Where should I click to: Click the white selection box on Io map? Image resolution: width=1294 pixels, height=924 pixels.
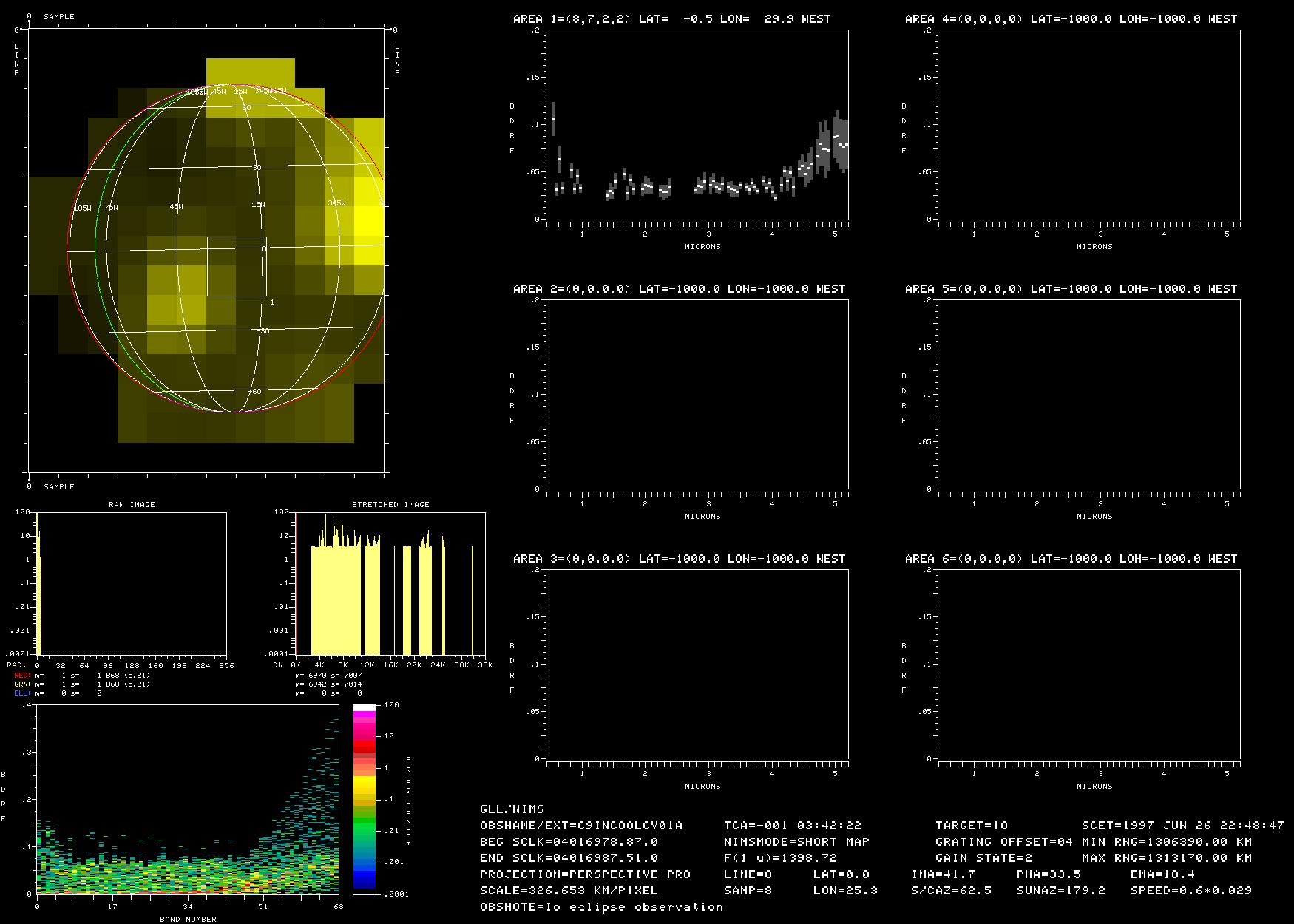(x=237, y=266)
